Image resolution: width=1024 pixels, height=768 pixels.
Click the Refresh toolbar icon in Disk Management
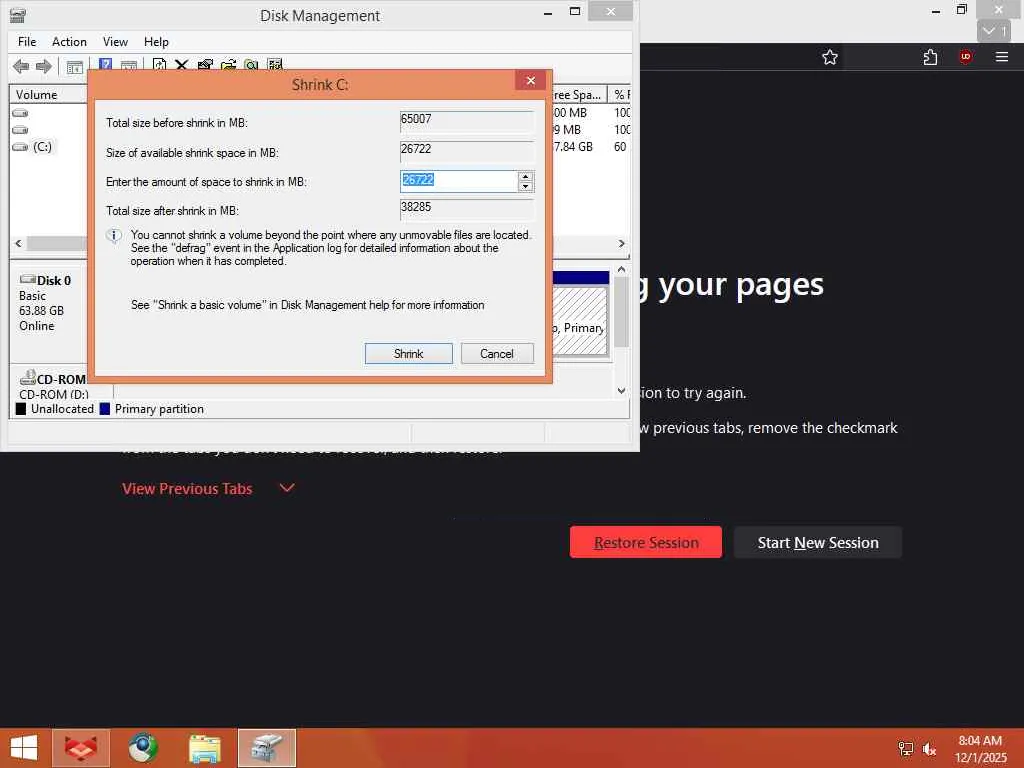pyautogui.click(x=159, y=65)
